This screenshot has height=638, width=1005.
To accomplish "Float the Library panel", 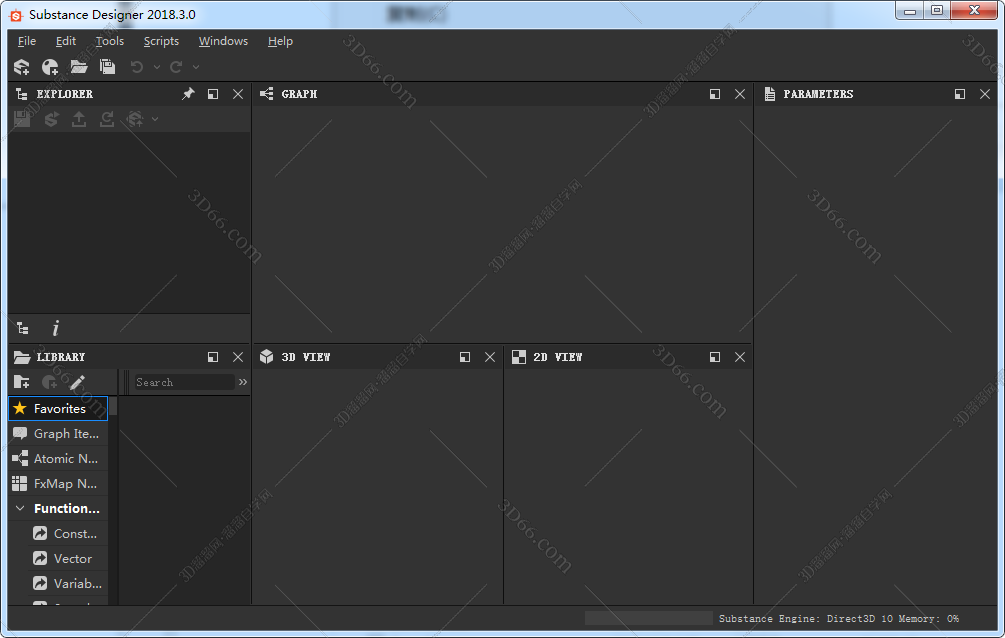I will pyautogui.click(x=213, y=357).
